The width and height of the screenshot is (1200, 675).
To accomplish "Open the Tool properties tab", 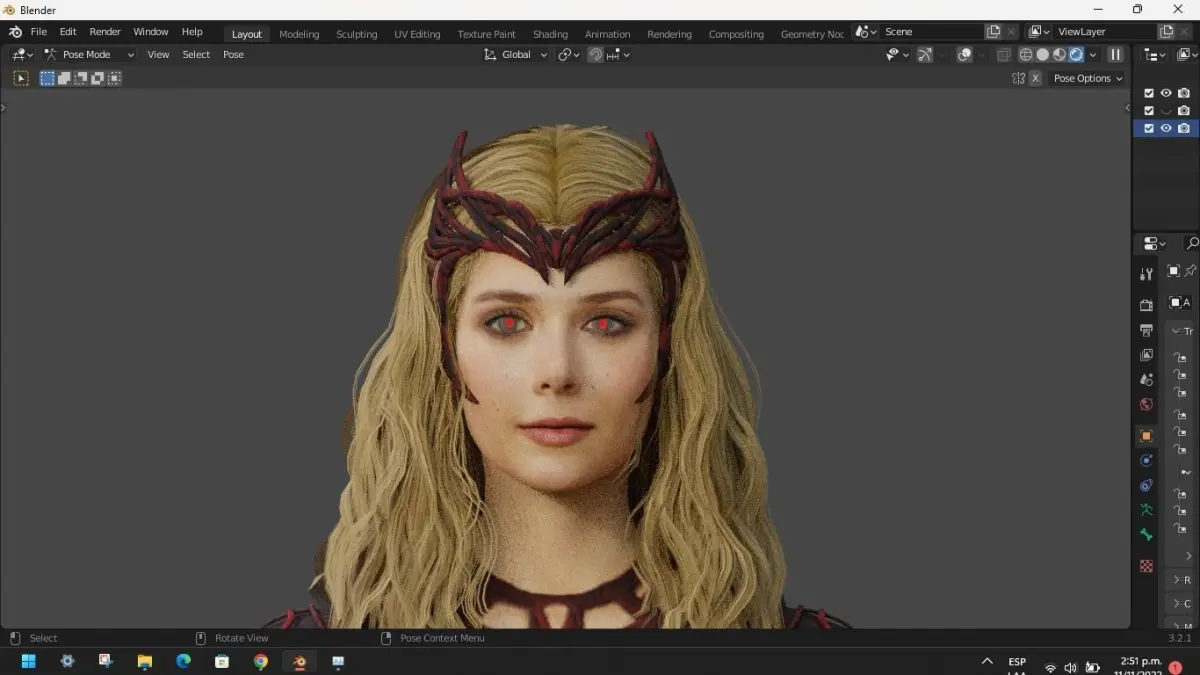I will [1147, 274].
